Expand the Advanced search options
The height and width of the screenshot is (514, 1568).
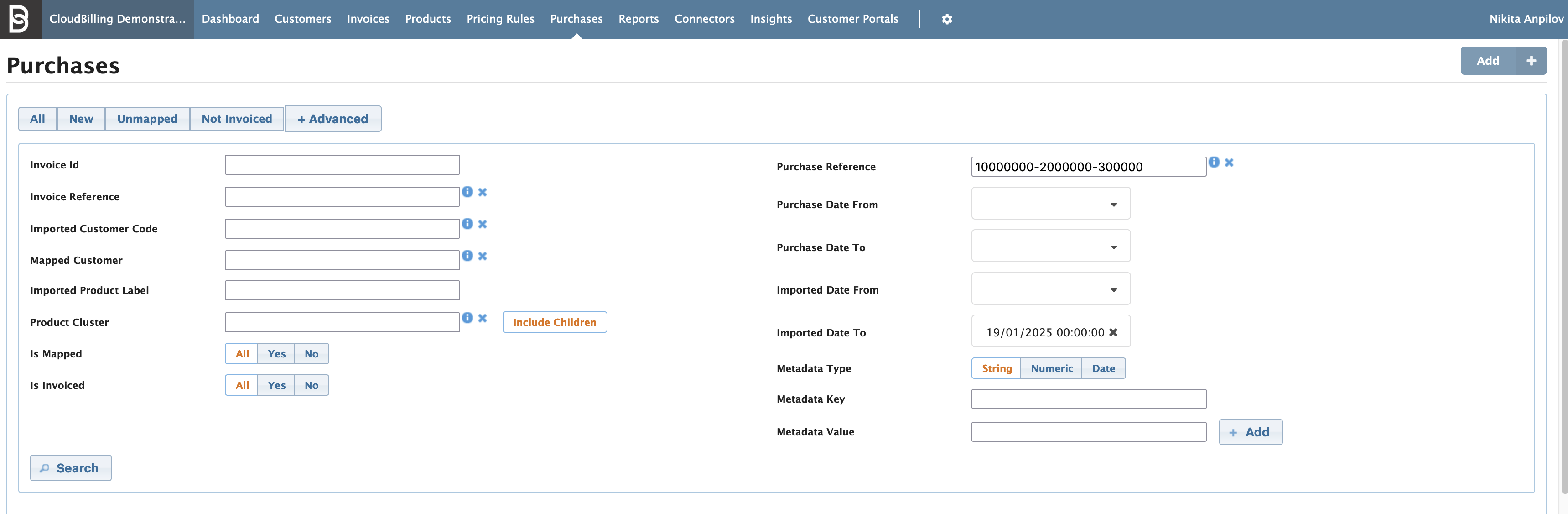pos(332,118)
